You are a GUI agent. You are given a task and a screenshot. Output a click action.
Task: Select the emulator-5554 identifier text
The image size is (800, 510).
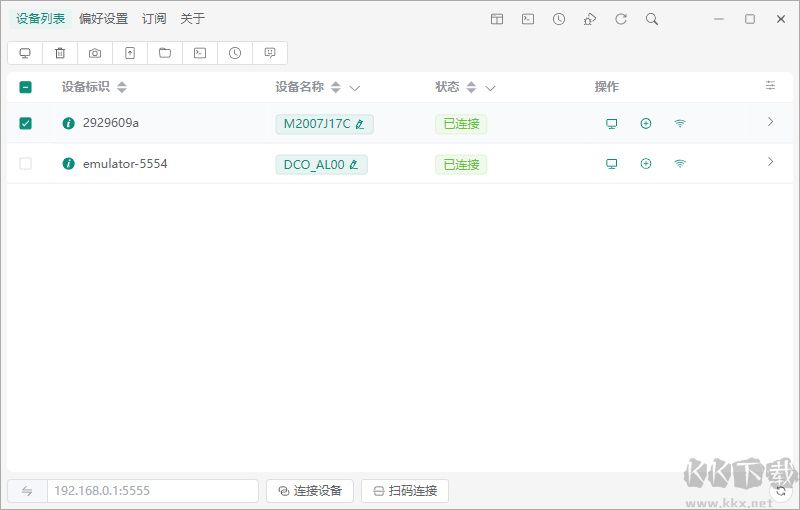[x=125, y=164]
